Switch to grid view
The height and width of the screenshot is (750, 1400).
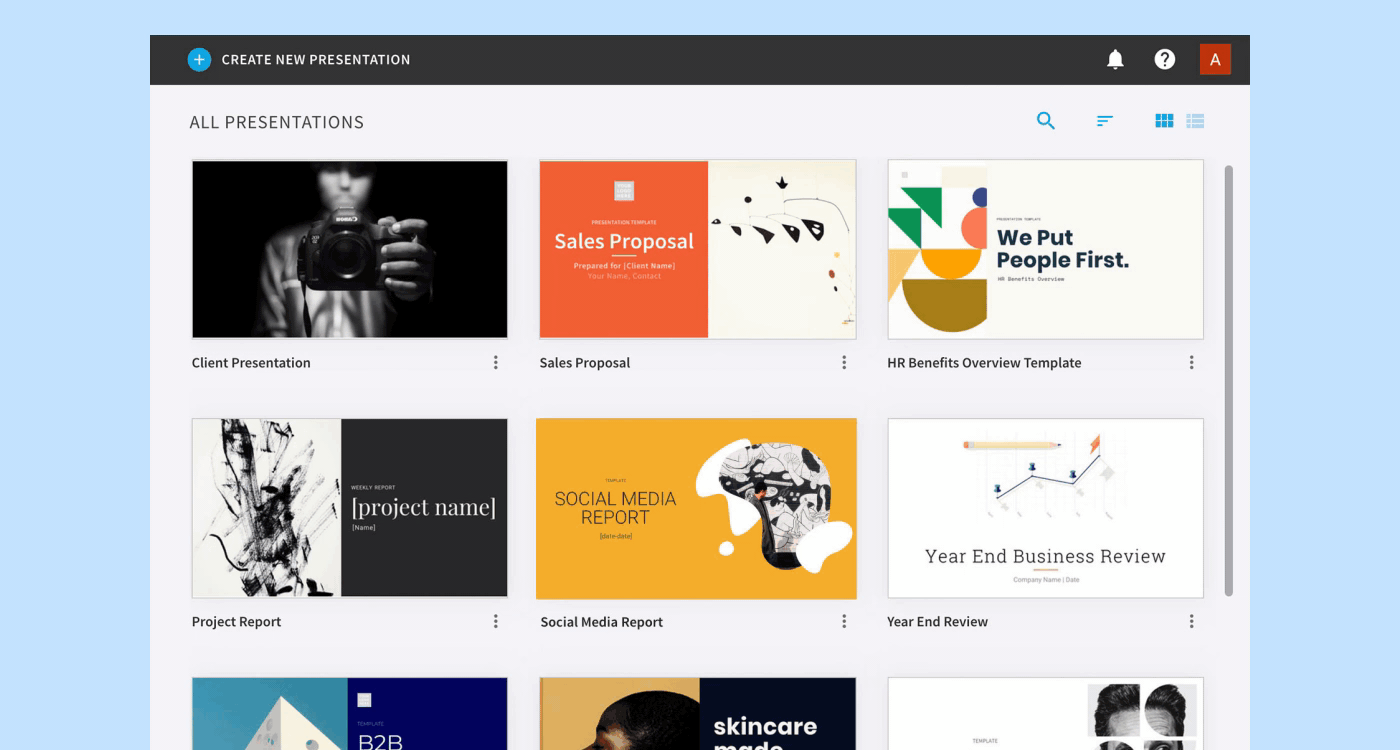[1164, 121]
